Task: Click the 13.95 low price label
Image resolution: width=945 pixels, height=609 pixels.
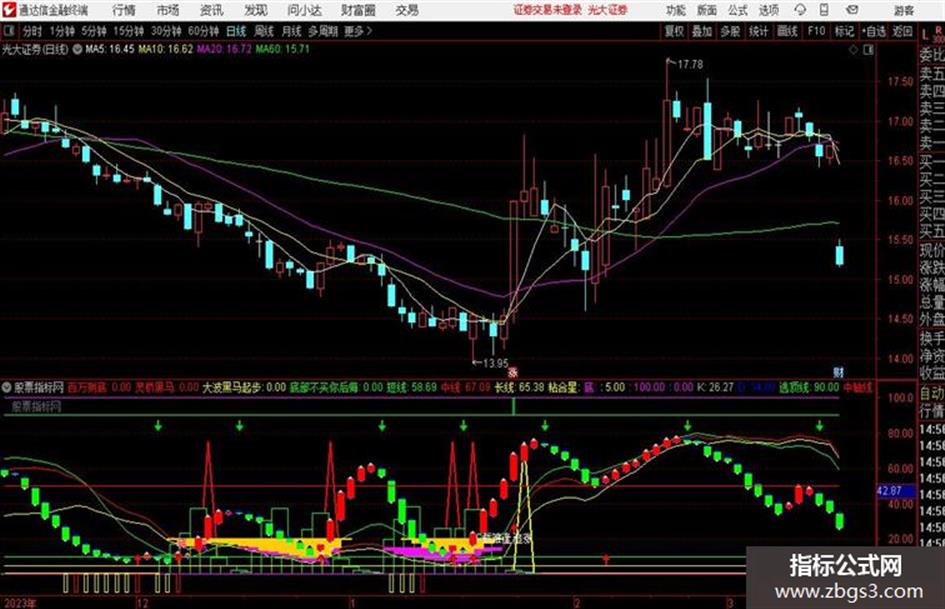Action: tap(495, 363)
